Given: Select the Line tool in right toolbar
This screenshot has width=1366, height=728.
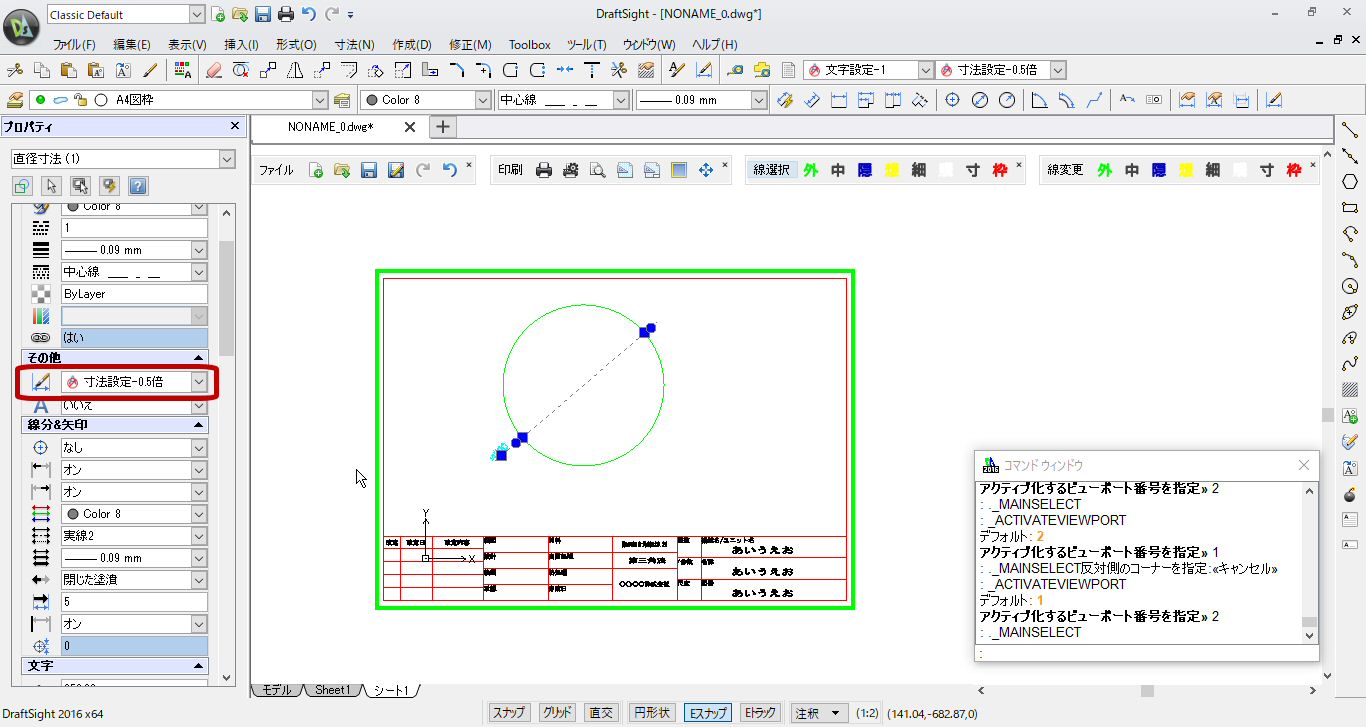Looking at the screenshot, I should pos(1350,130).
